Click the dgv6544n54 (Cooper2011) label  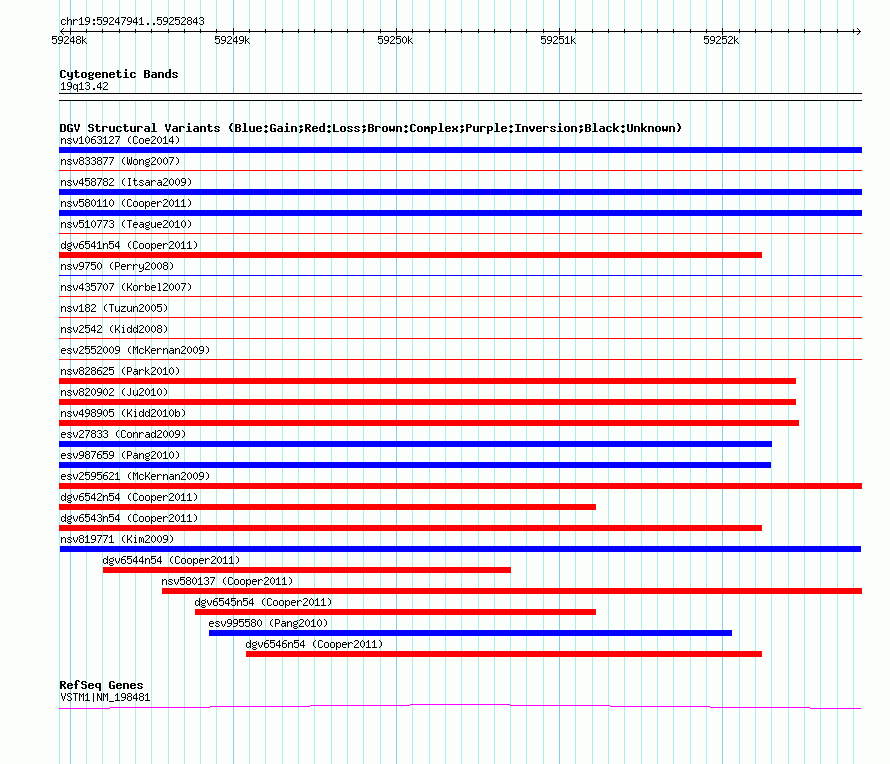tap(171, 560)
